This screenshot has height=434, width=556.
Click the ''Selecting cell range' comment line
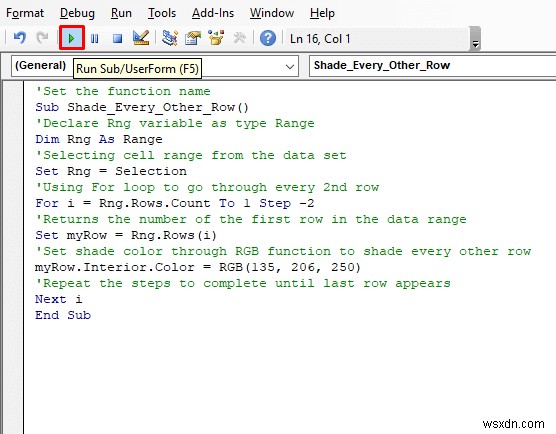click(191, 155)
